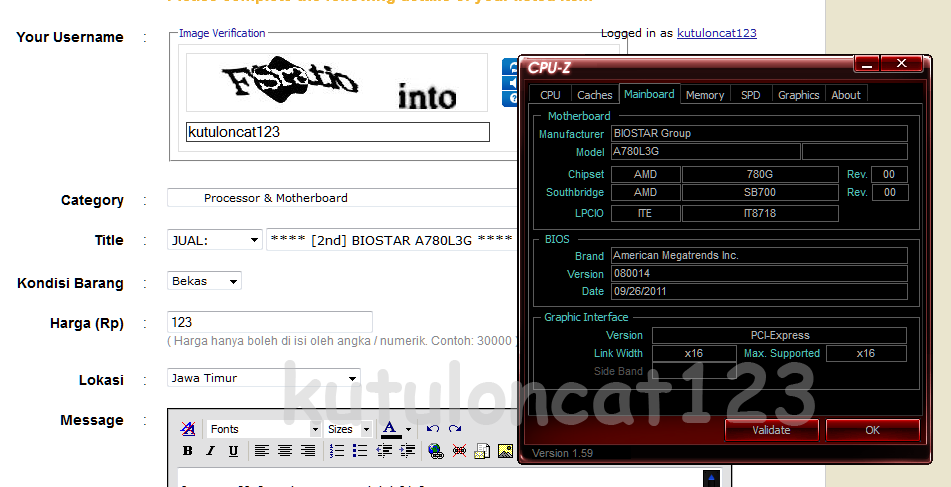951x487 pixels.
Task: Open captcha help icon
Action: [x=510, y=99]
